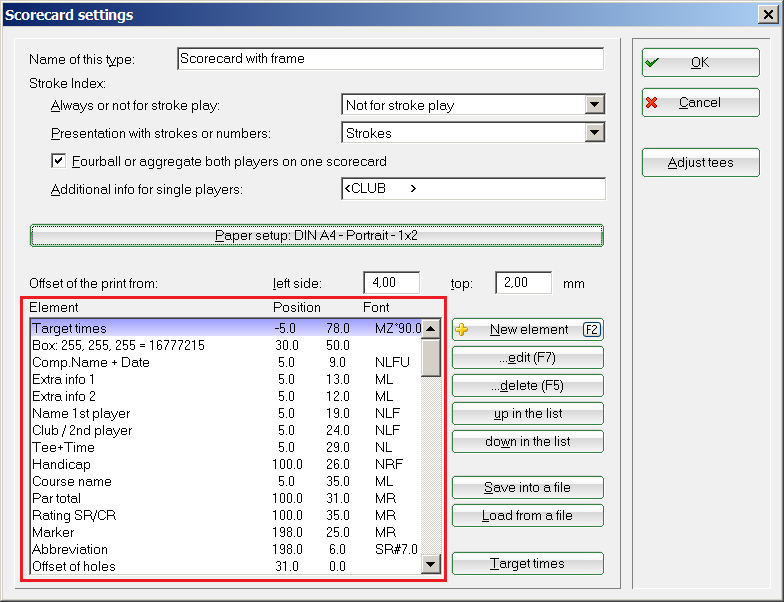This screenshot has height=602, width=784.
Task: Toggle Fourball or aggregate both players checkbox
Action: coord(58,161)
